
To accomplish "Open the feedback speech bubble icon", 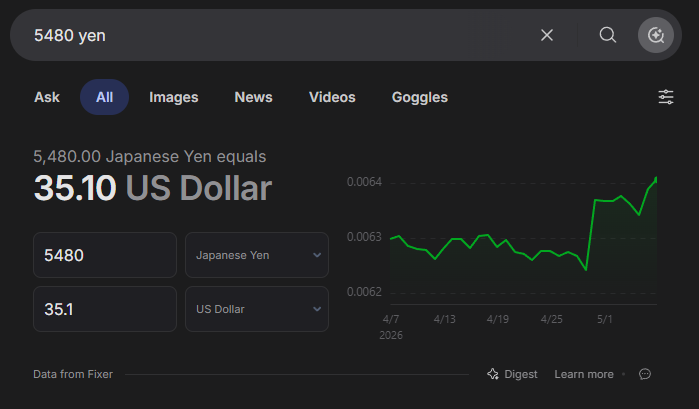I will [x=645, y=374].
